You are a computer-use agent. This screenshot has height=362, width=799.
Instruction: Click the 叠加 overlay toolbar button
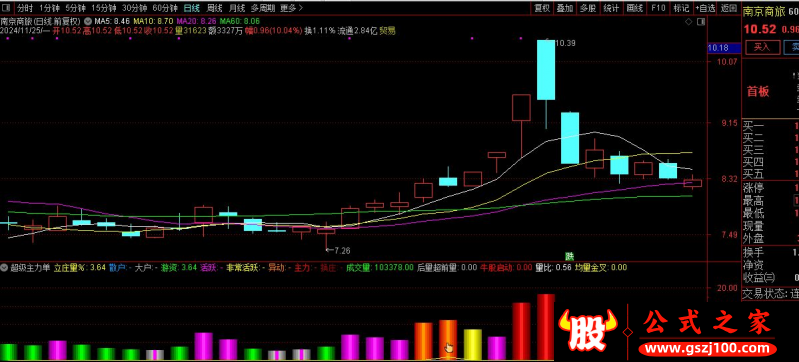565,8
